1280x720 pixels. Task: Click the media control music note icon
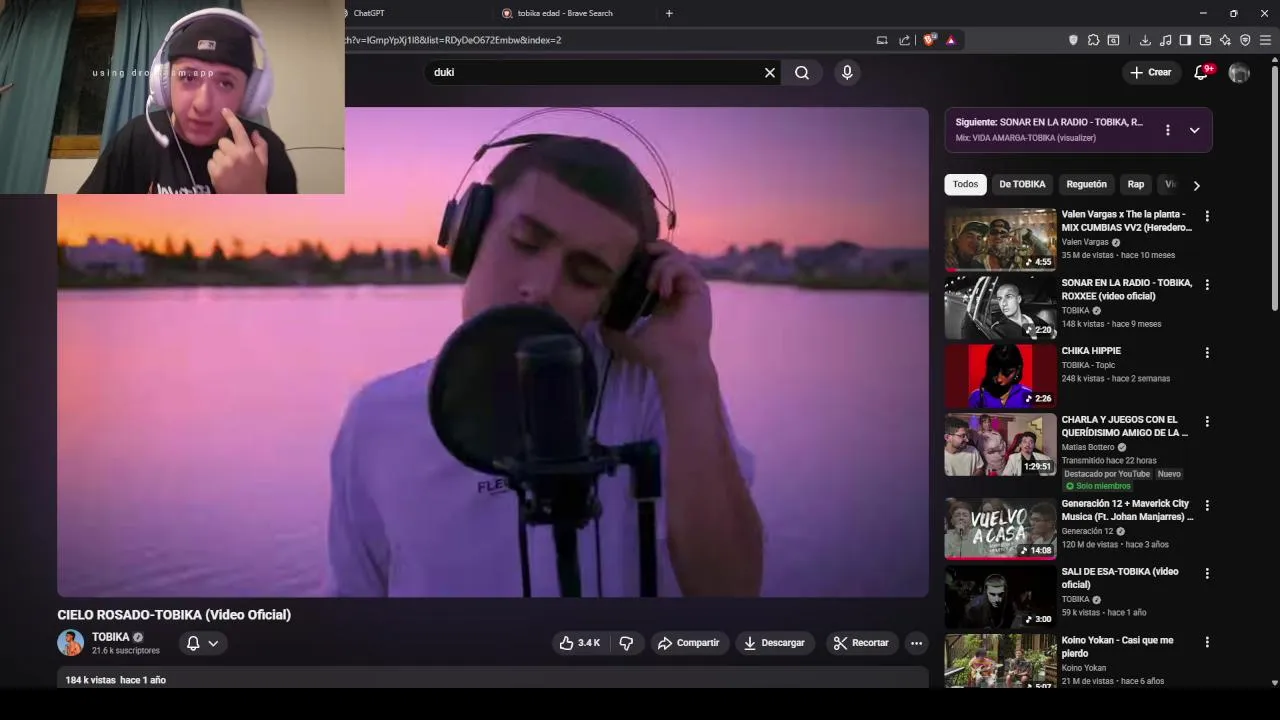pyautogui.click(x=1165, y=40)
